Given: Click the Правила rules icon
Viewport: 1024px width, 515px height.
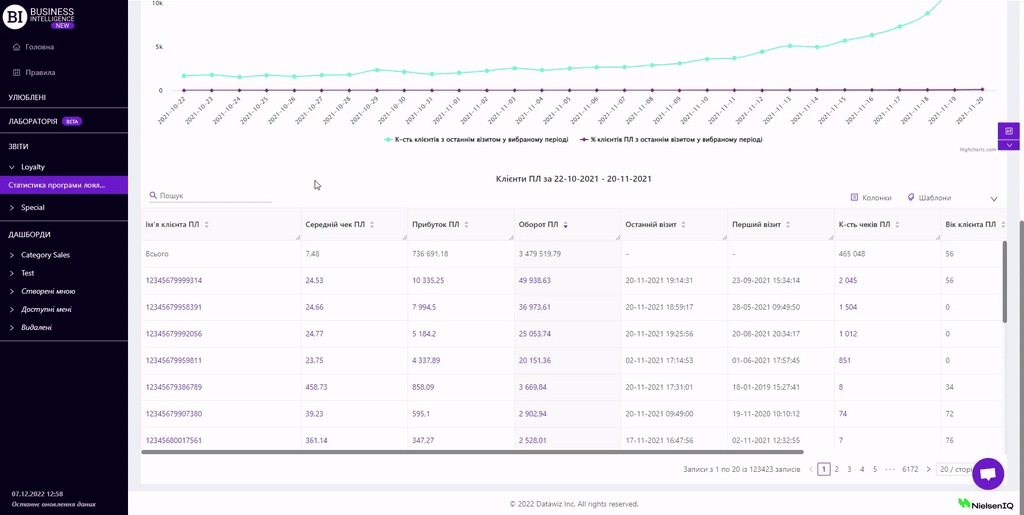Looking at the screenshot, I should click(17, 73).
